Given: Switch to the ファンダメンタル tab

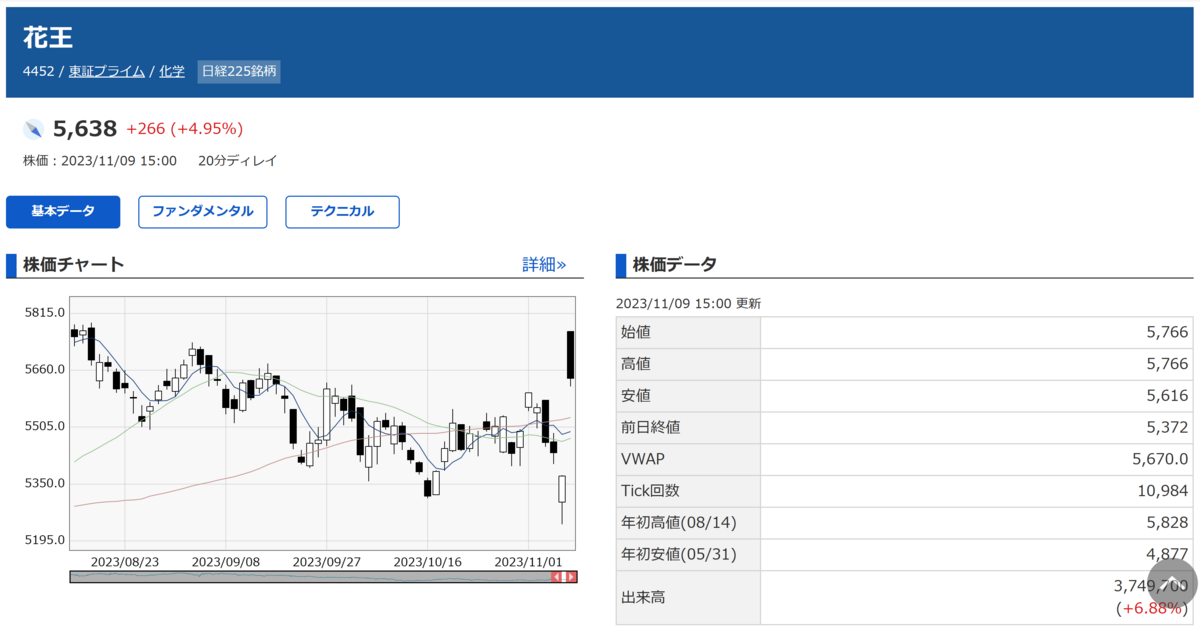Looking at the screenshot, I should [x=203, y=212].
